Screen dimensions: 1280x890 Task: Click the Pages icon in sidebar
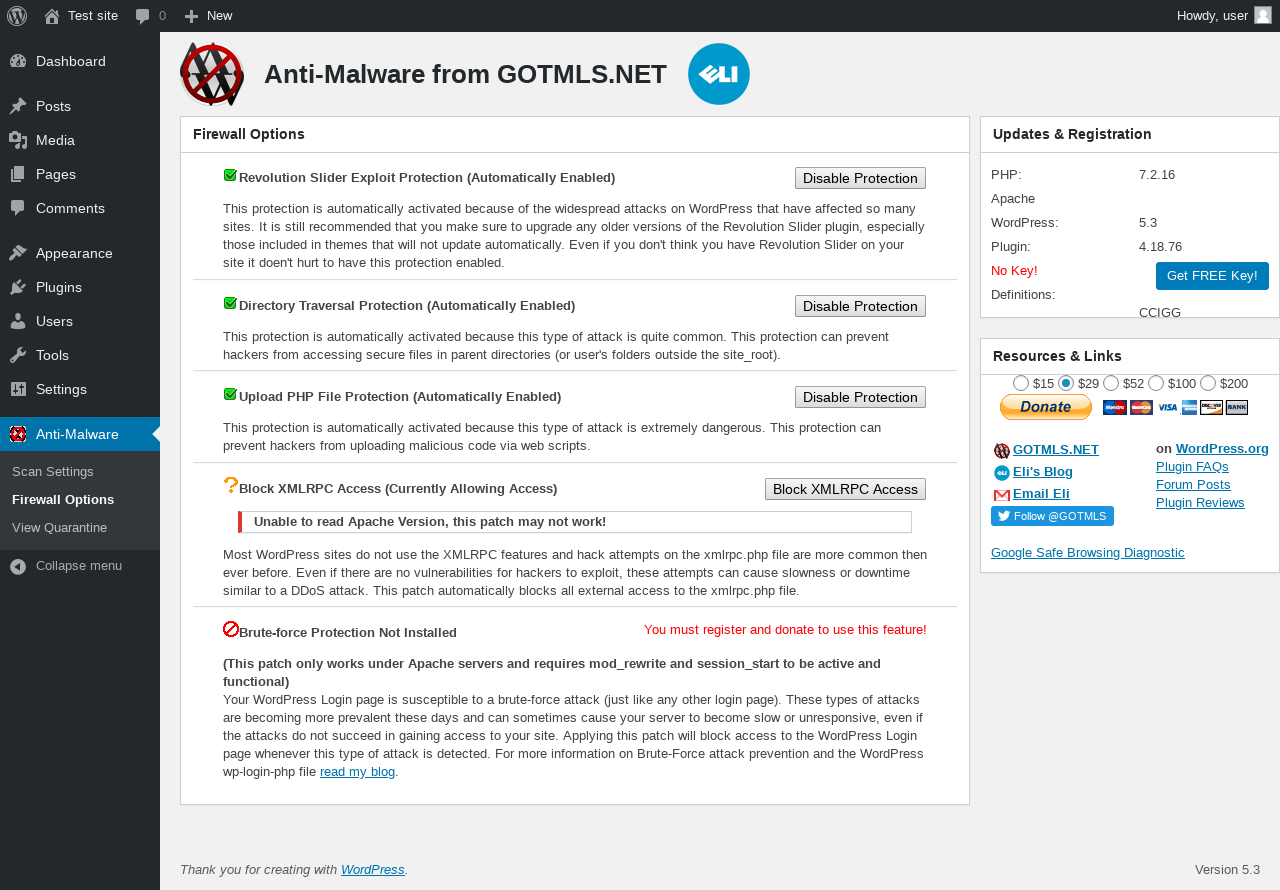click(x=18, y=174)
